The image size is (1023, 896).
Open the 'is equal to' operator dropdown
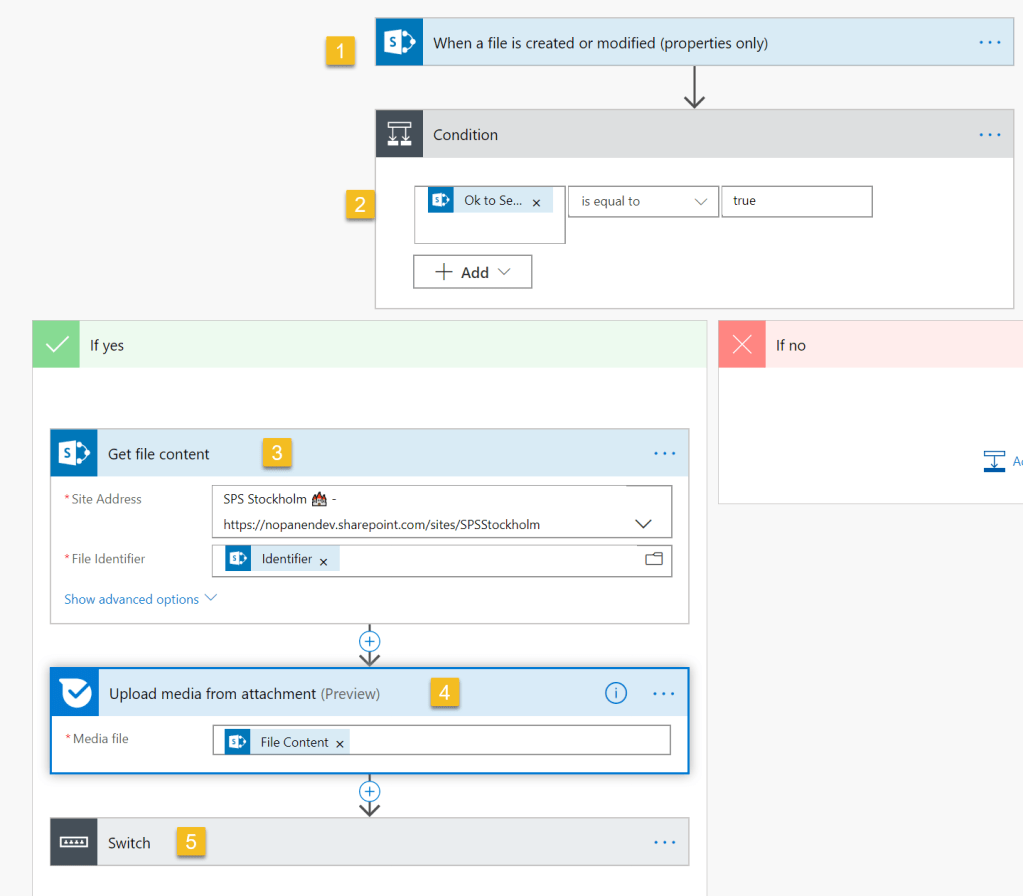[x=643, y=201]
